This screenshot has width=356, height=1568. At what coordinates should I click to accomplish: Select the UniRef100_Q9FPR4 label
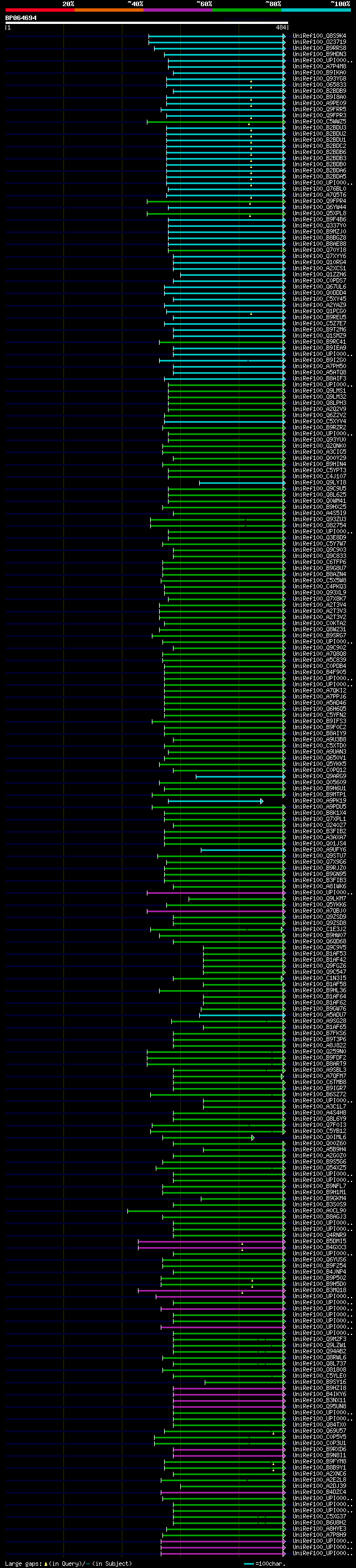click(319, 201)
